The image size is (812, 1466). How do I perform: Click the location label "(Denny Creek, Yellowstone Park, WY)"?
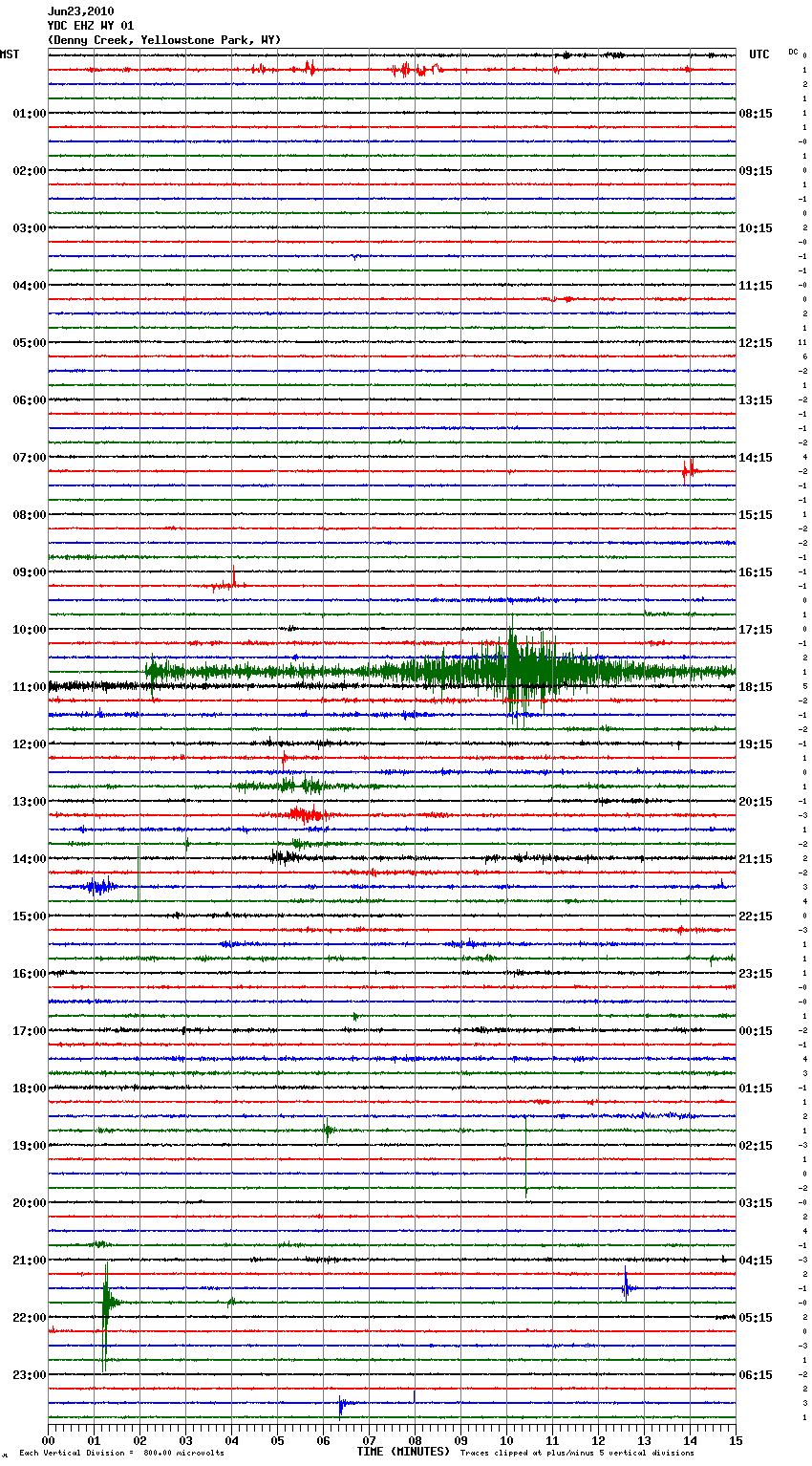tap(164, 40)
